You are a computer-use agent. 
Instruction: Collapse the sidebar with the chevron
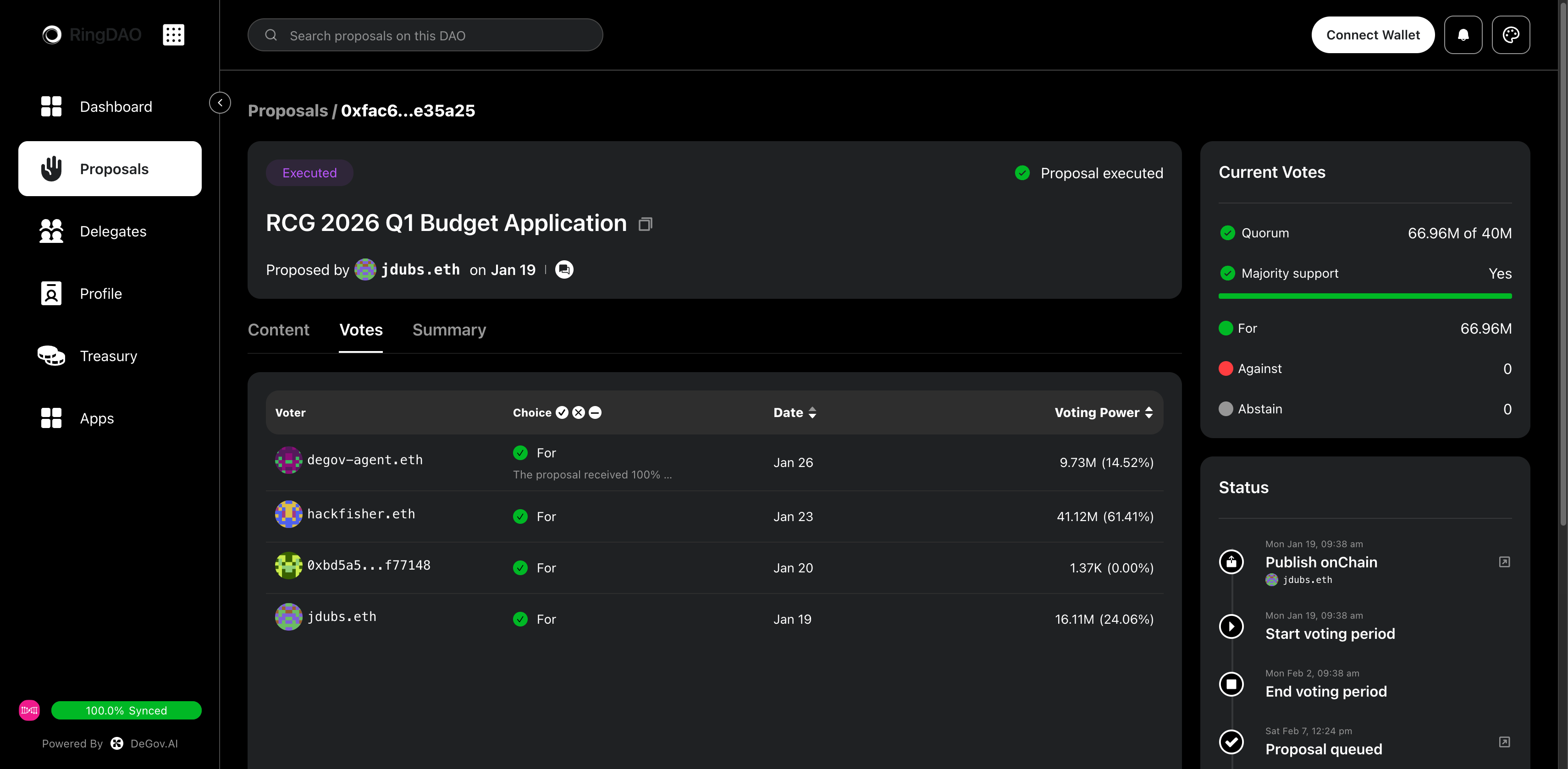pos(220,102)
